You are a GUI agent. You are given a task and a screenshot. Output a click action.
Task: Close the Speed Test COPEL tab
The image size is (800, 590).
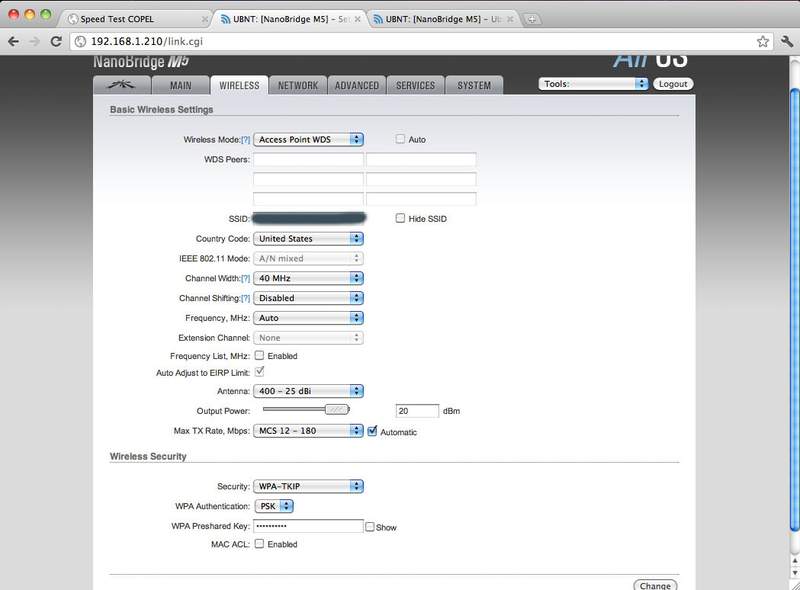tap(205, 19)
